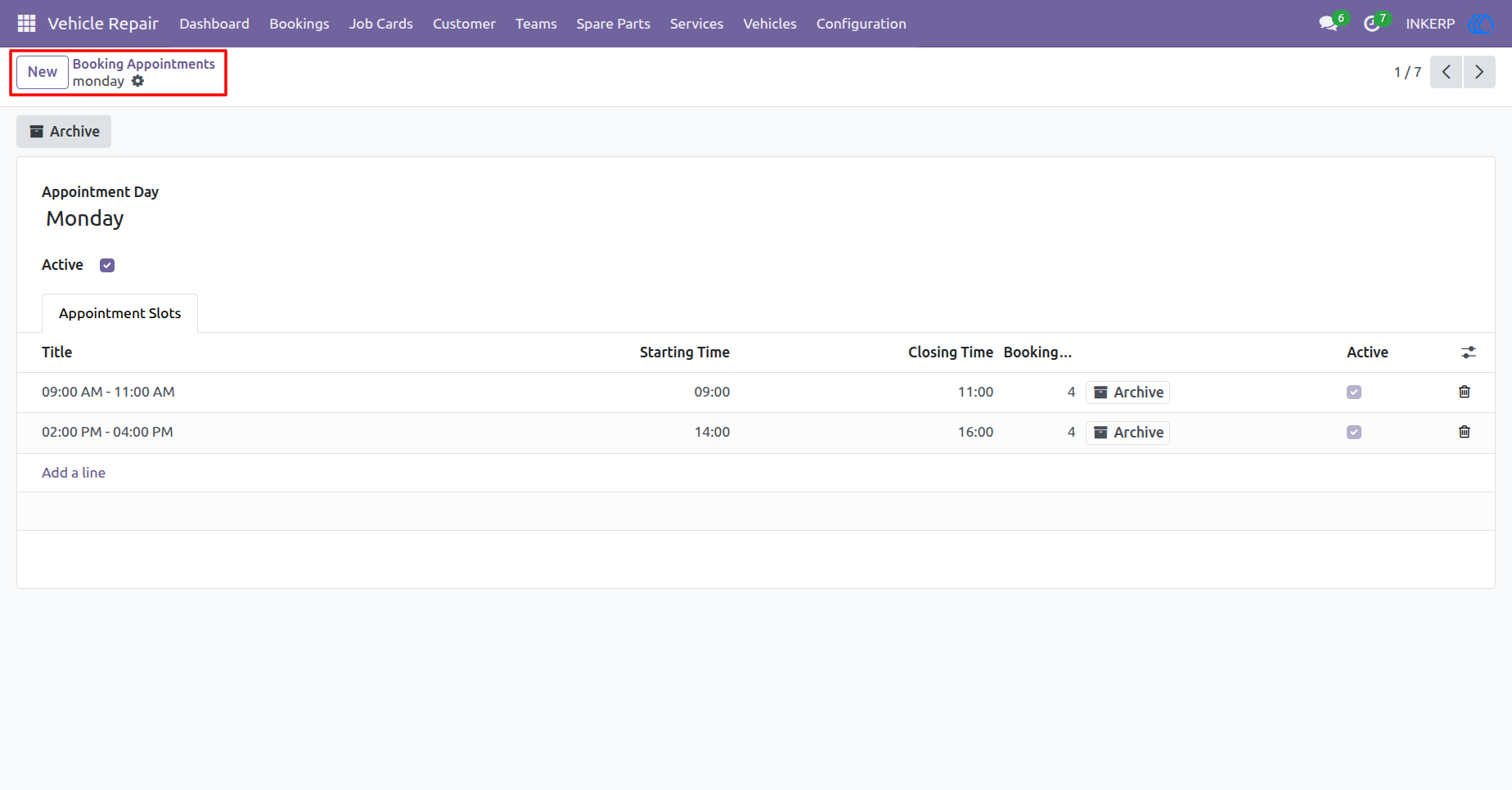This screenshot has width=1512, height=790.
Task: Sort by the Closing Time column header
Action: tap(951, 352)
